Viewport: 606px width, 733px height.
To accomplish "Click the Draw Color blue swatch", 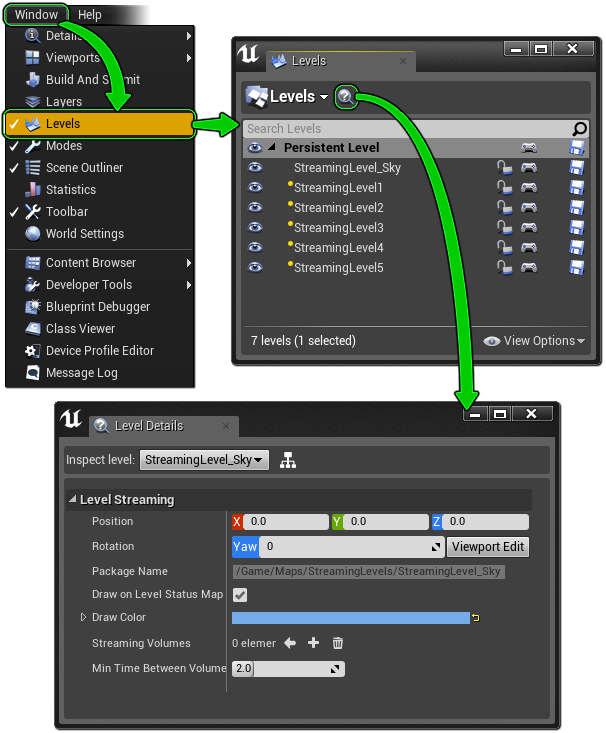I will coord(351,618).
